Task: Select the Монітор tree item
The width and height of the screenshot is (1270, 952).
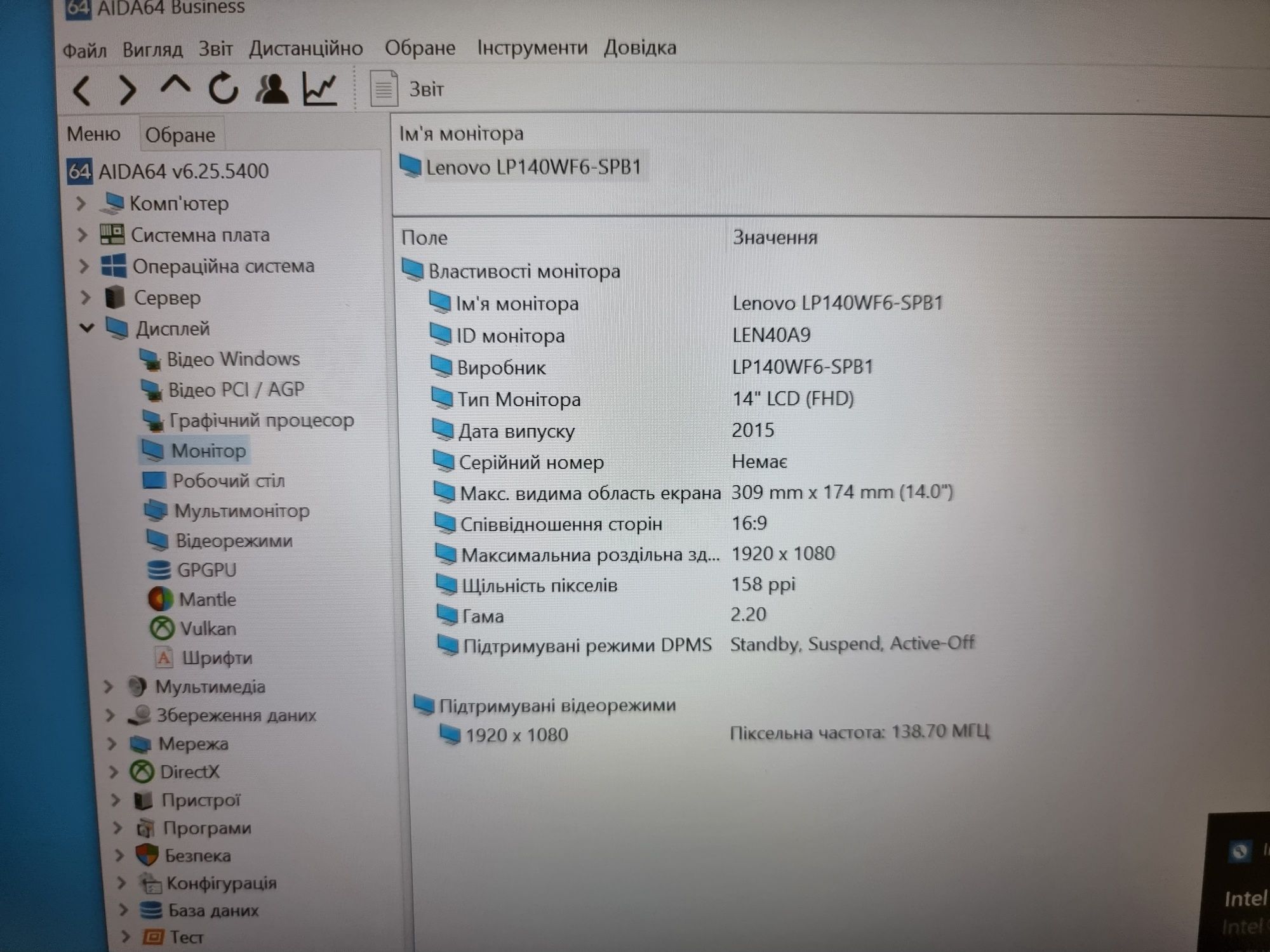Action: pos(194,451)
